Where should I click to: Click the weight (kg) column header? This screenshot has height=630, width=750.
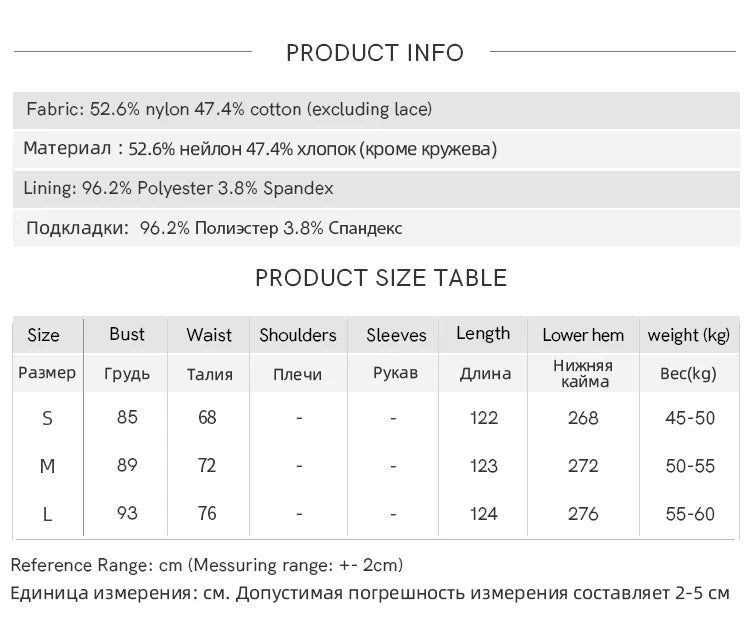coord(689,335)
